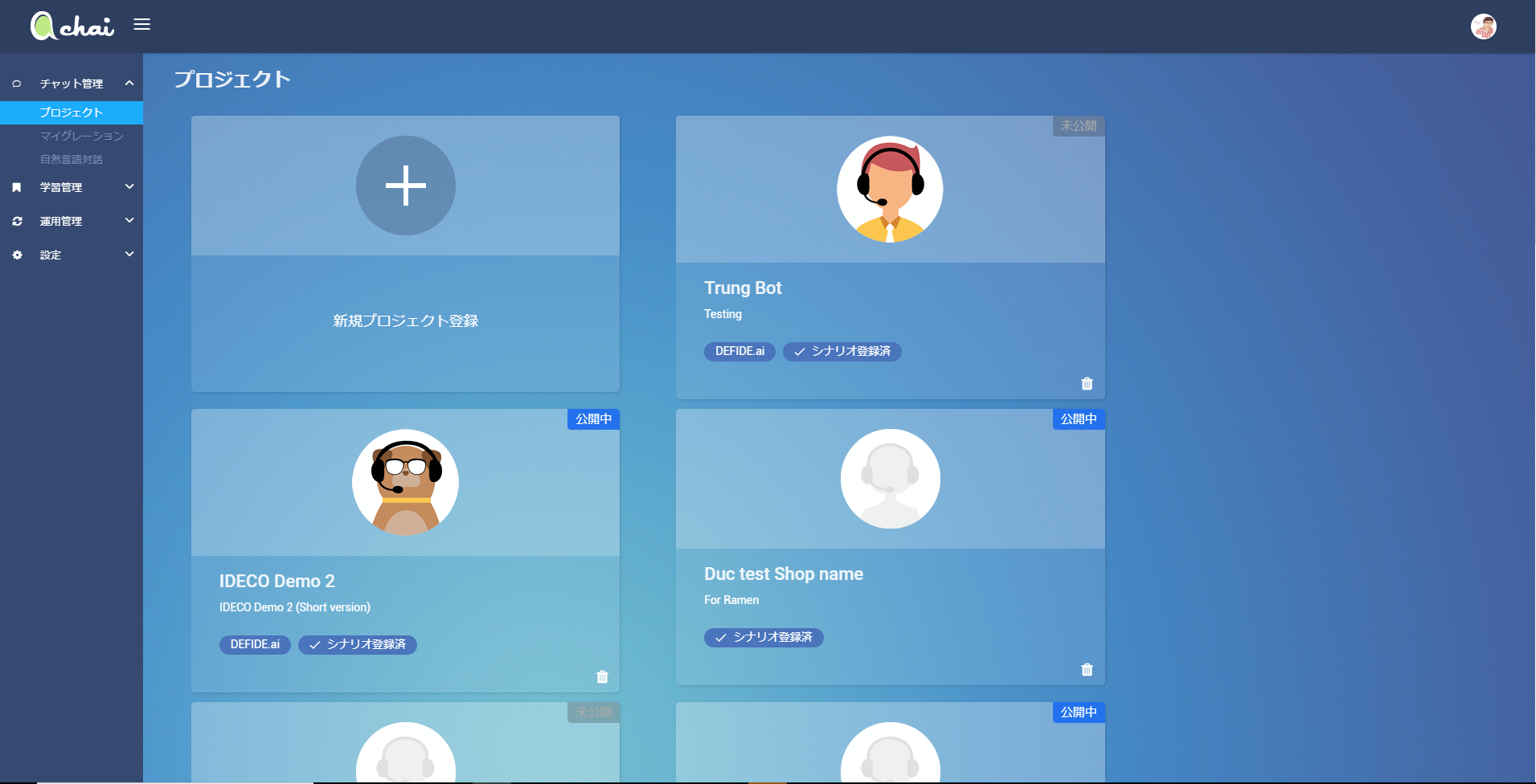Open the 運用管理 menu label
The width and height of the screenshot is (1536, 784).
coord(61,221)
